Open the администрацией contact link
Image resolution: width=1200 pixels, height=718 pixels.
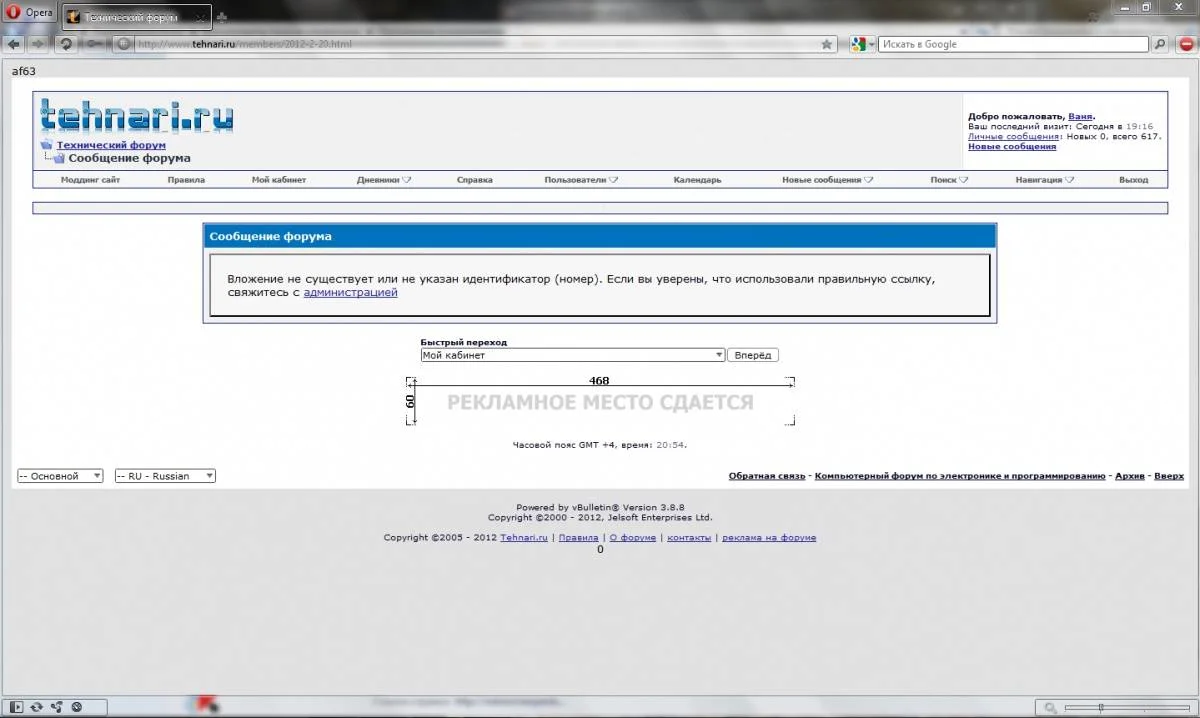point(350,293)
